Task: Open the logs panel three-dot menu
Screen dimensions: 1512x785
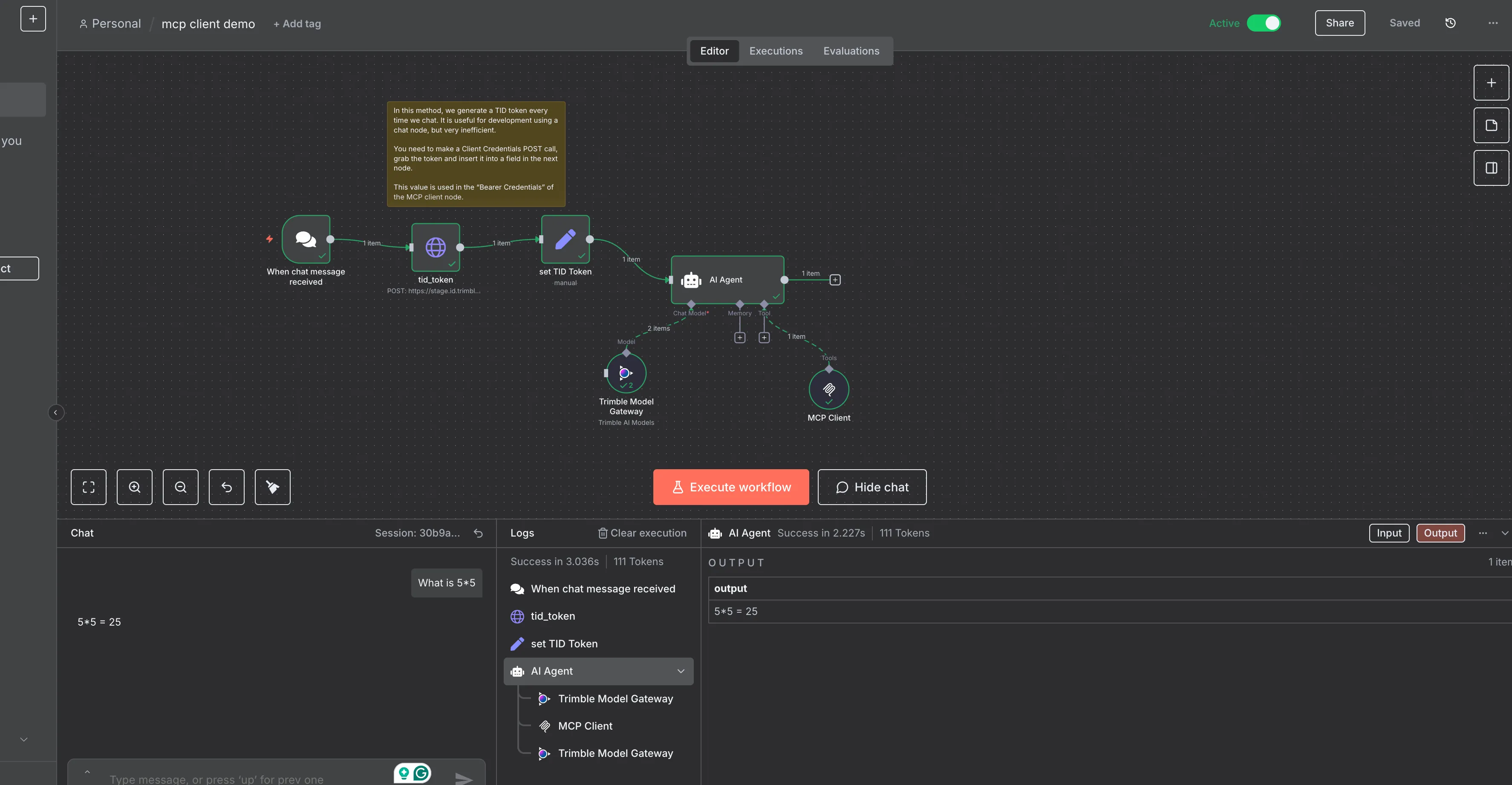Action: 1483,533
